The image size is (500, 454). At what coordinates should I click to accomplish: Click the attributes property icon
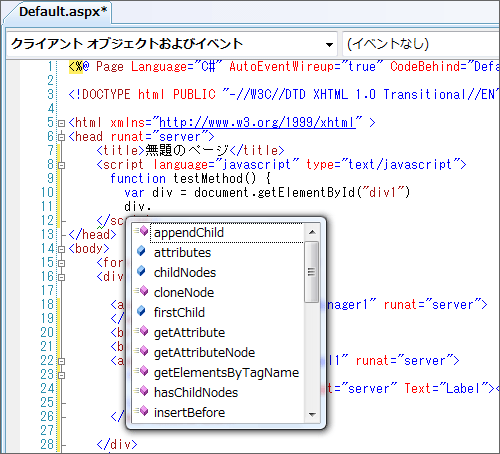(x=141, y=251)
